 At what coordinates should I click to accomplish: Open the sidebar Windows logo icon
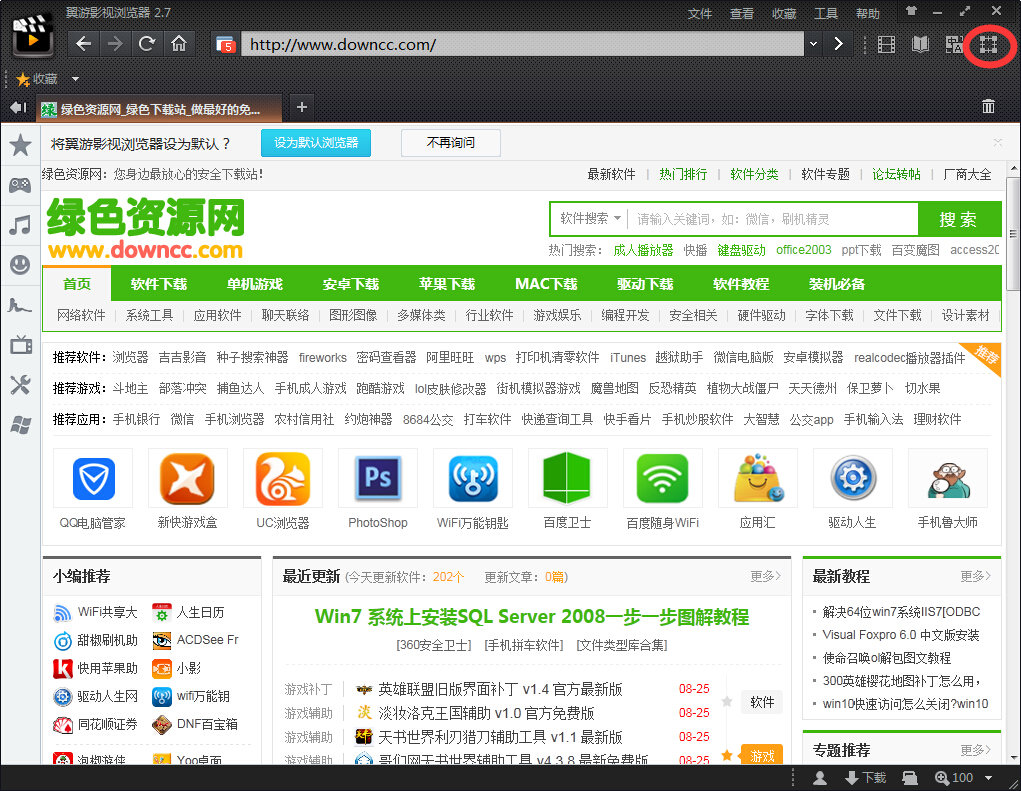[x=20, y=425]
